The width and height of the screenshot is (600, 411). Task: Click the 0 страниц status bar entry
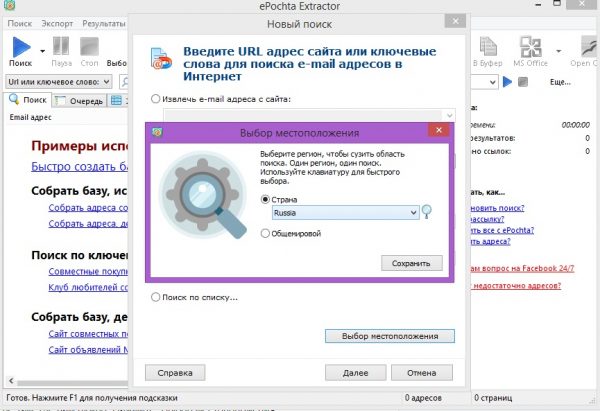click(x=493, y=398)
